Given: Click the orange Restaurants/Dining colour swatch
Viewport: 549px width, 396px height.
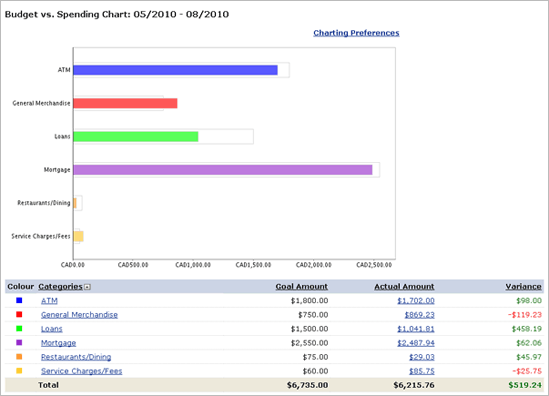Looking at the screenshot, I should (x=19, y=356).
